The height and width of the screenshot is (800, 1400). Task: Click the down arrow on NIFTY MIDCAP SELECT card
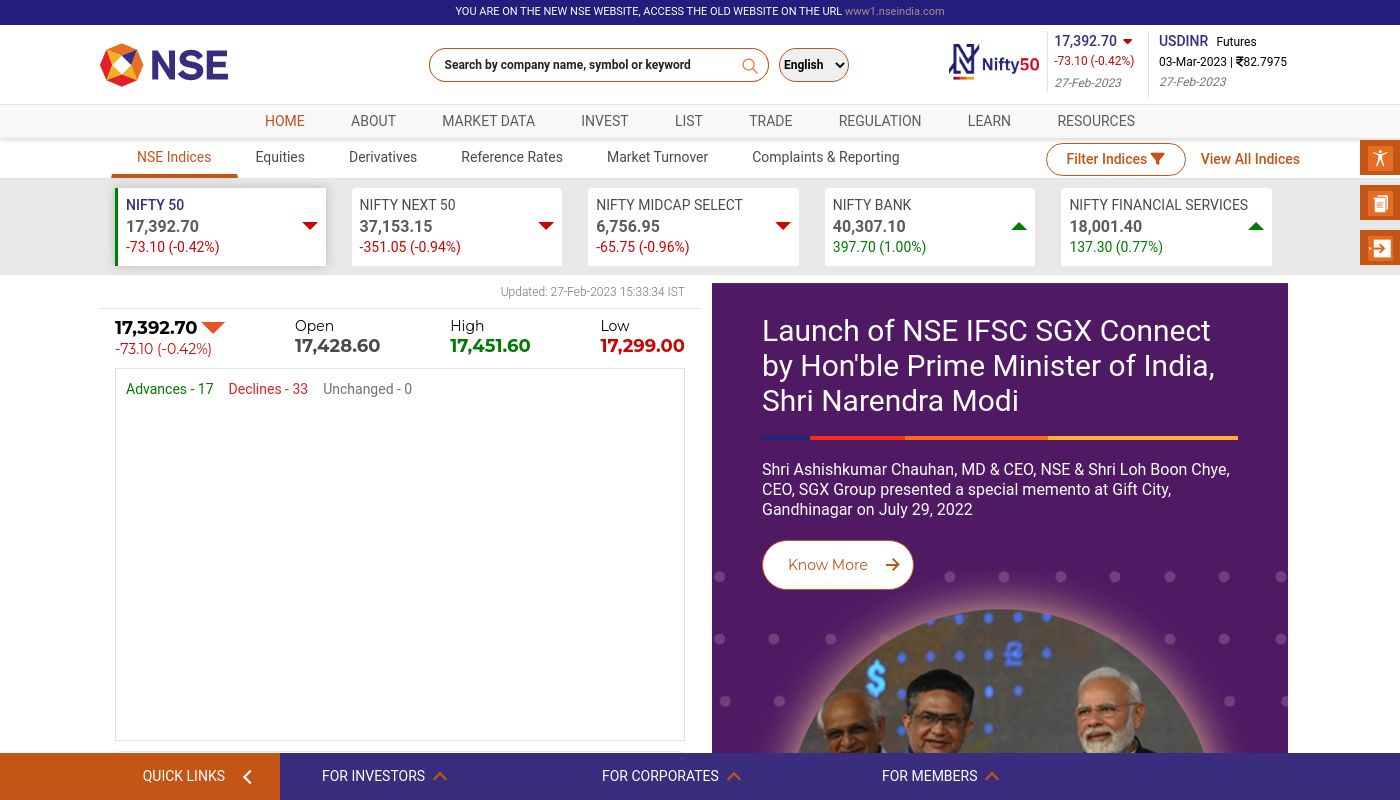coord(783,226)
